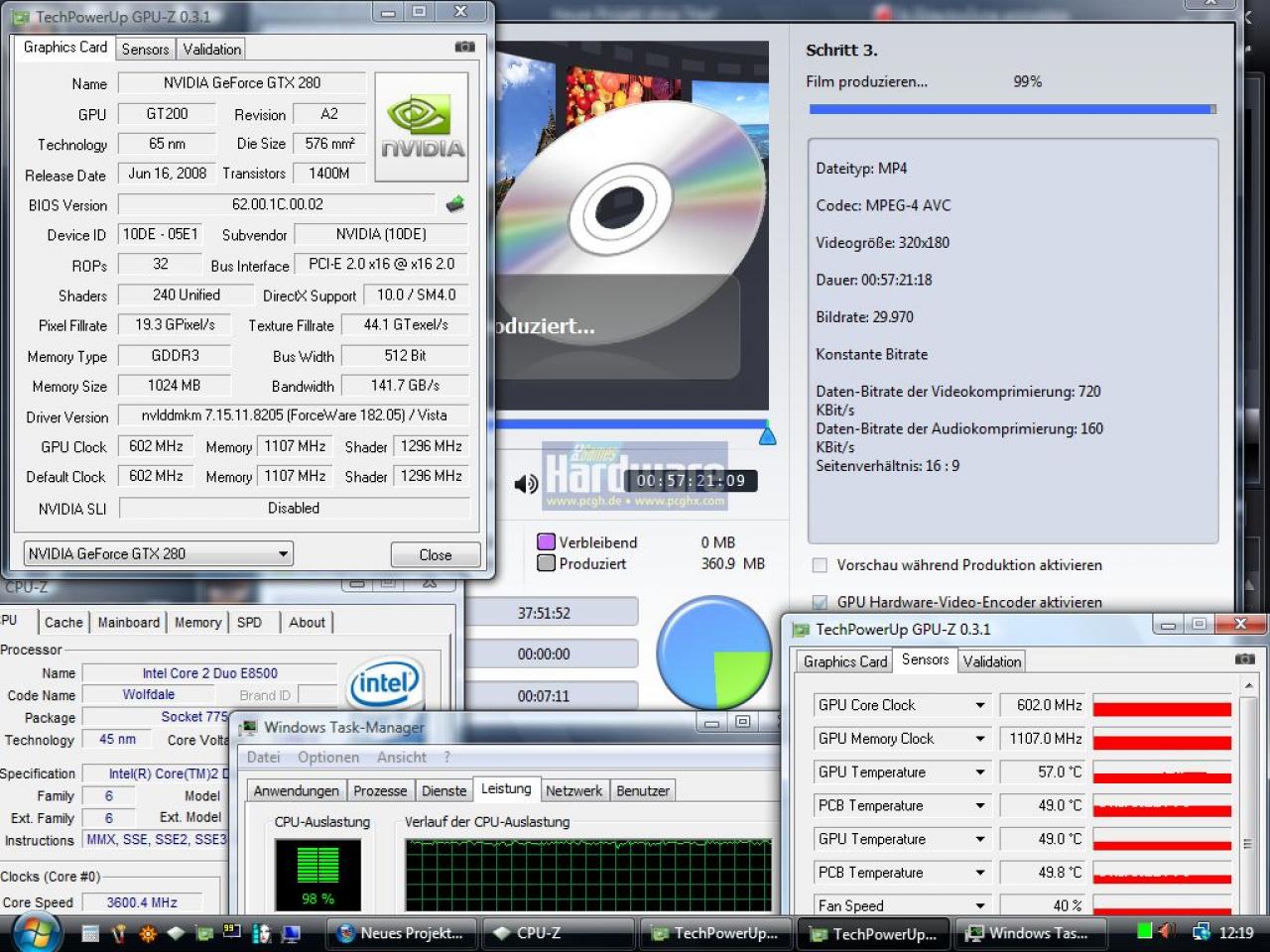
Task: Click the GPU-Z title bar icon in the Sensors window
Action: [x=800, y=630]
